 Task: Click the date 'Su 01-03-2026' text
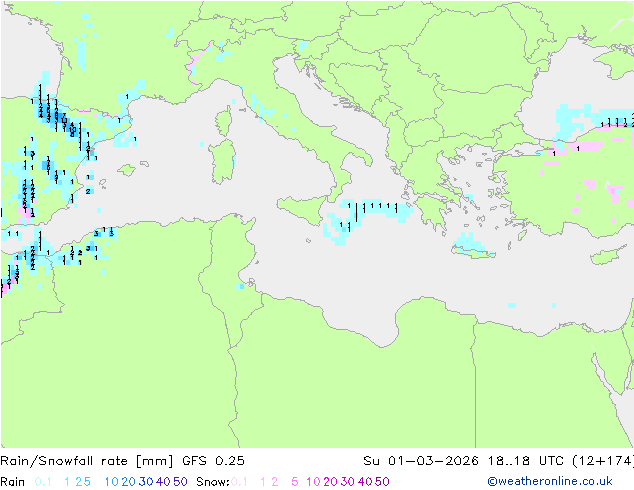(421, 461)
